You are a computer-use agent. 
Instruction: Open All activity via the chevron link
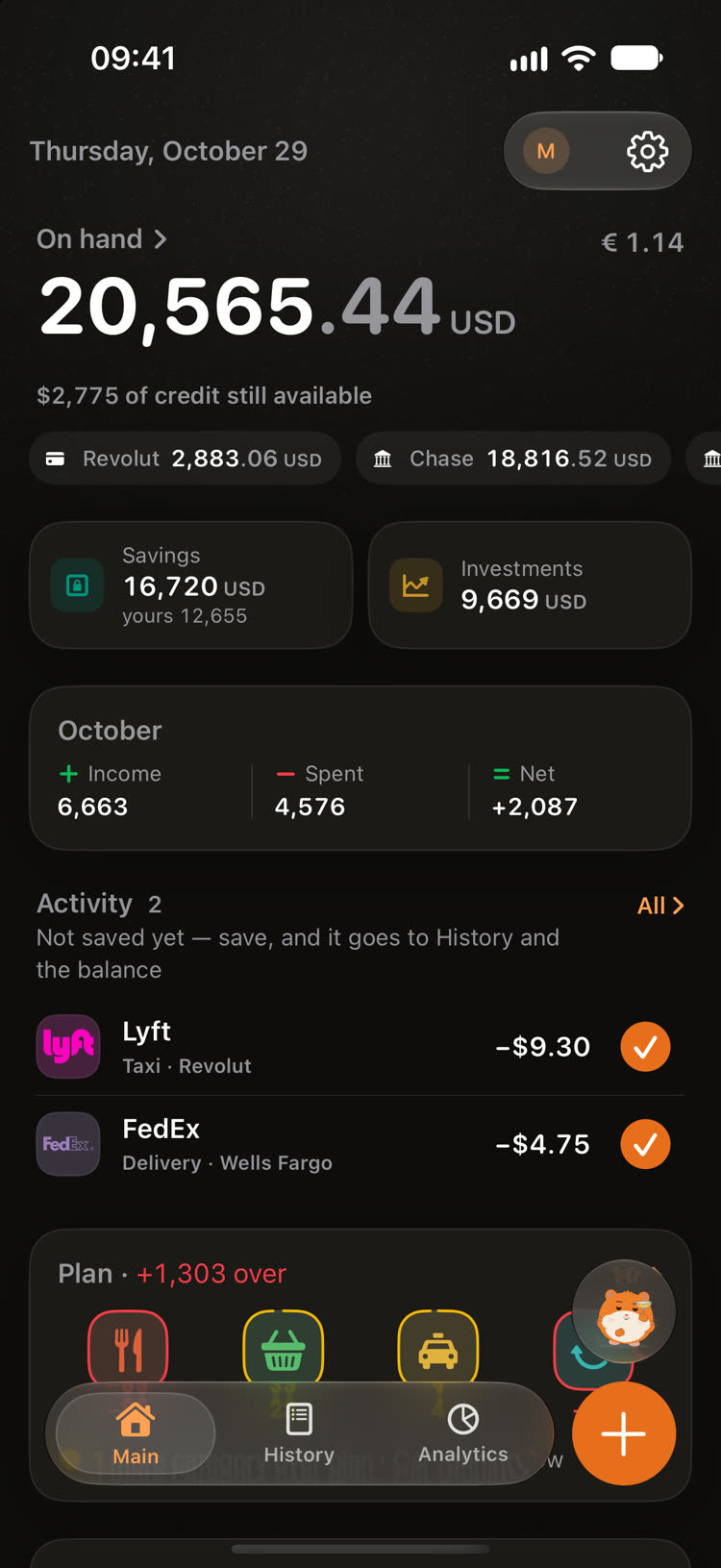660,906
